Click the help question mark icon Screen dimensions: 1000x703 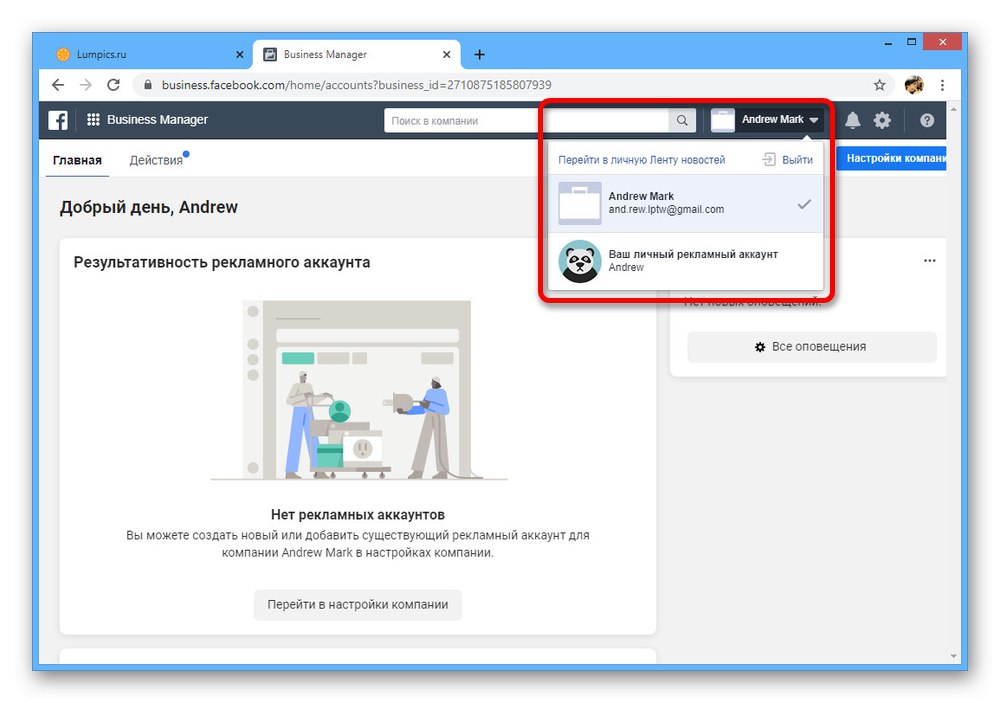(927, 120)
